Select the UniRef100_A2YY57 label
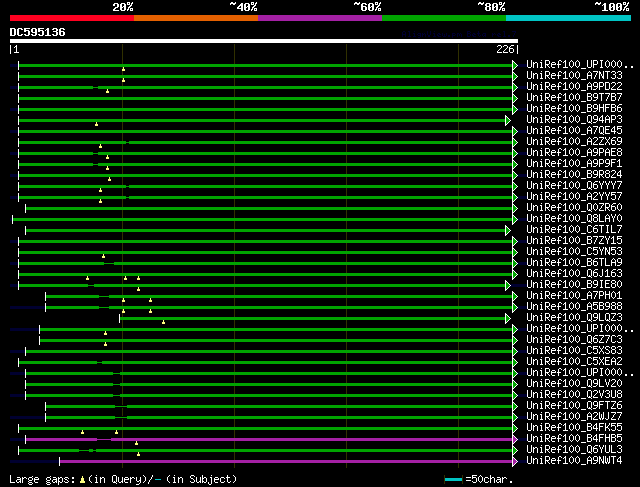 coord(574,197)
